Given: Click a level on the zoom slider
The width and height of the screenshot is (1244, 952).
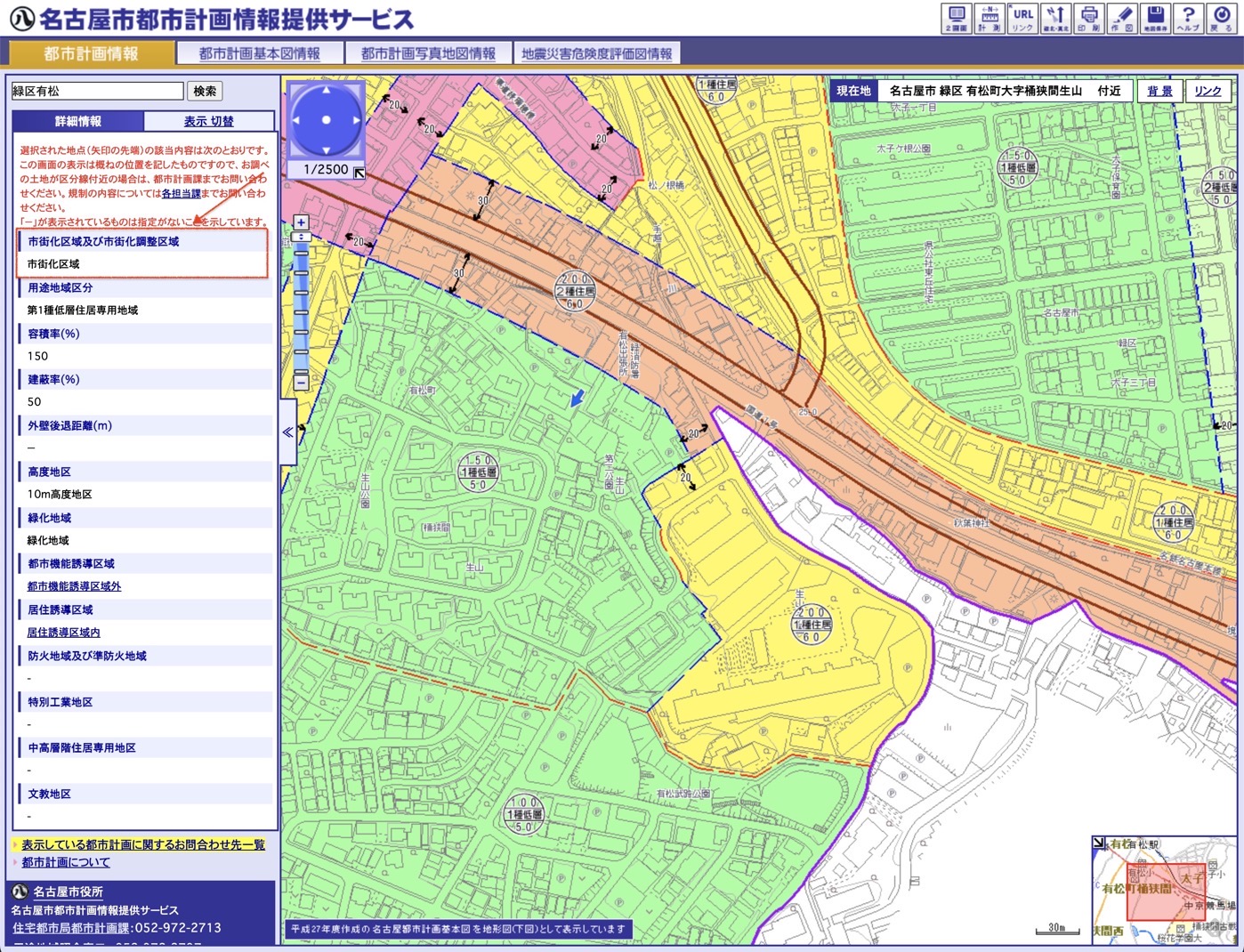Looking at the screenshot, I should click(x=302, y=311).
